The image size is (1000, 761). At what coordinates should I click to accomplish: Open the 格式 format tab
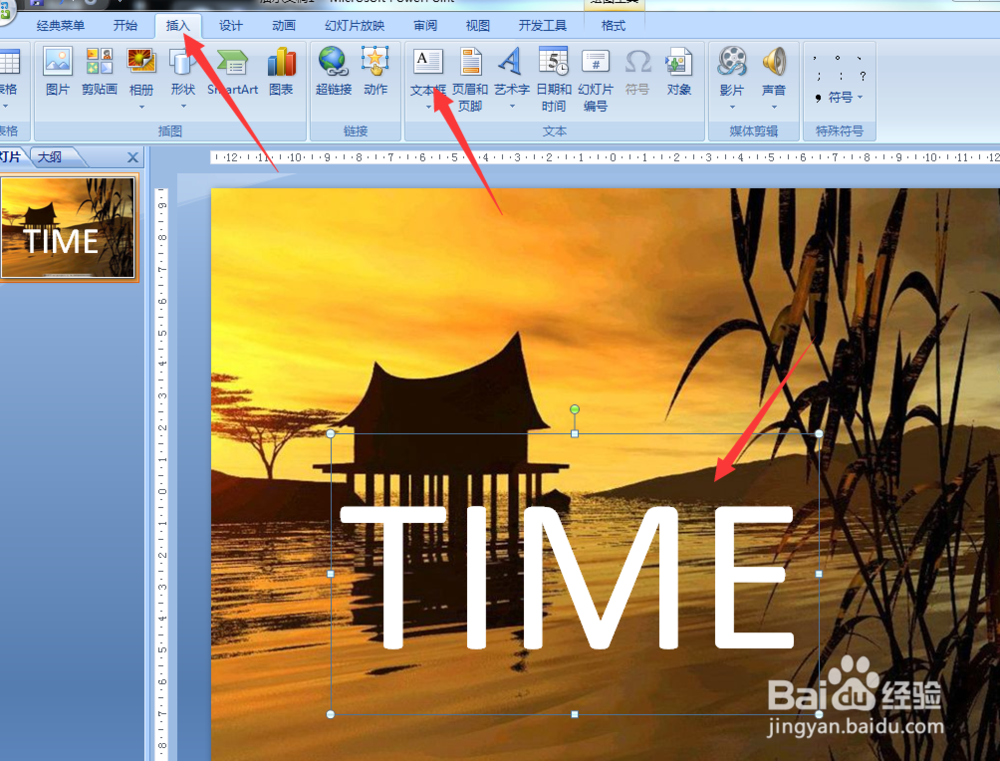[613, 26]
